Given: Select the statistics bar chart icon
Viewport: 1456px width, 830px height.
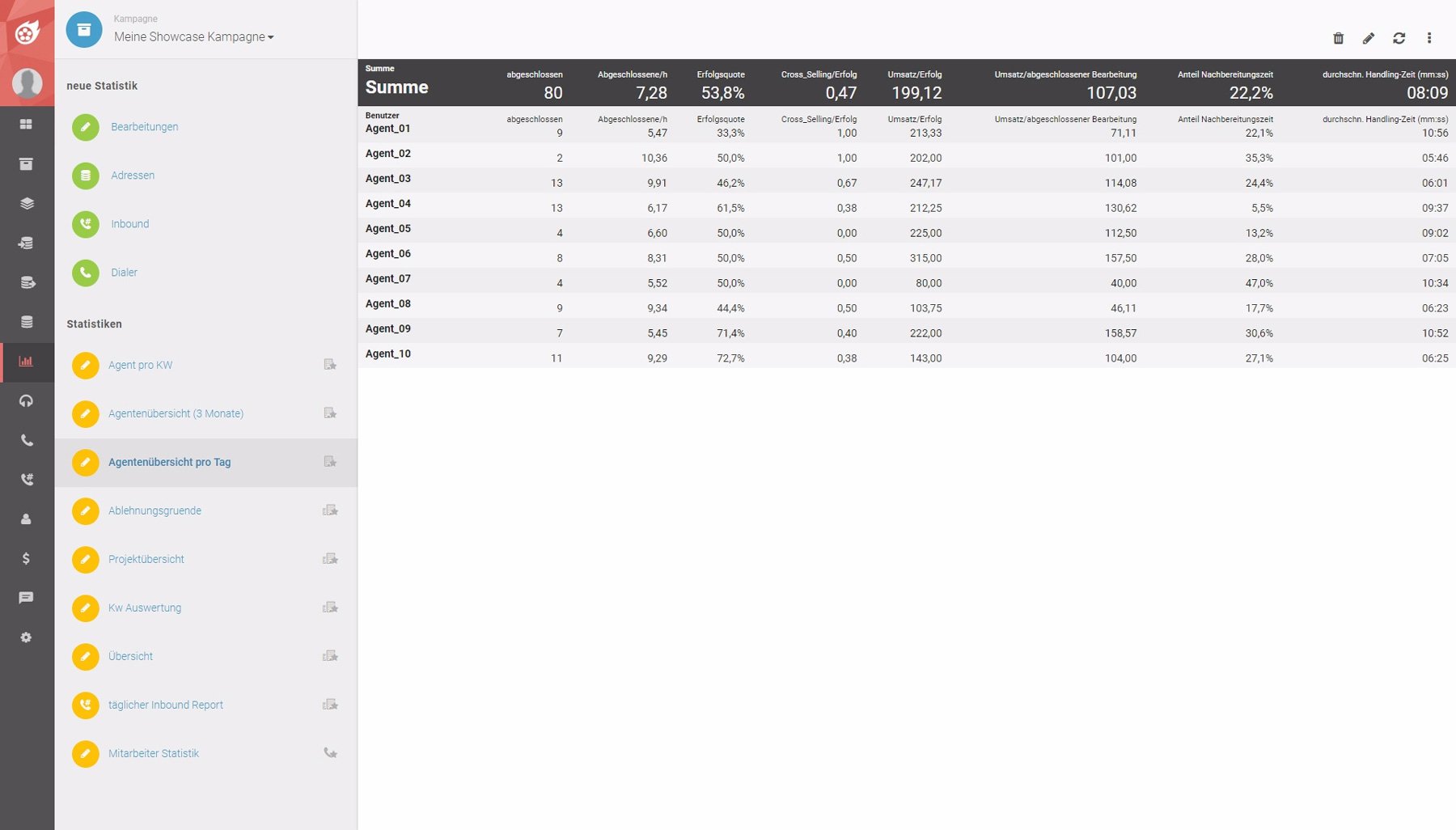Looking at the screenshot, I should (26, 362).
